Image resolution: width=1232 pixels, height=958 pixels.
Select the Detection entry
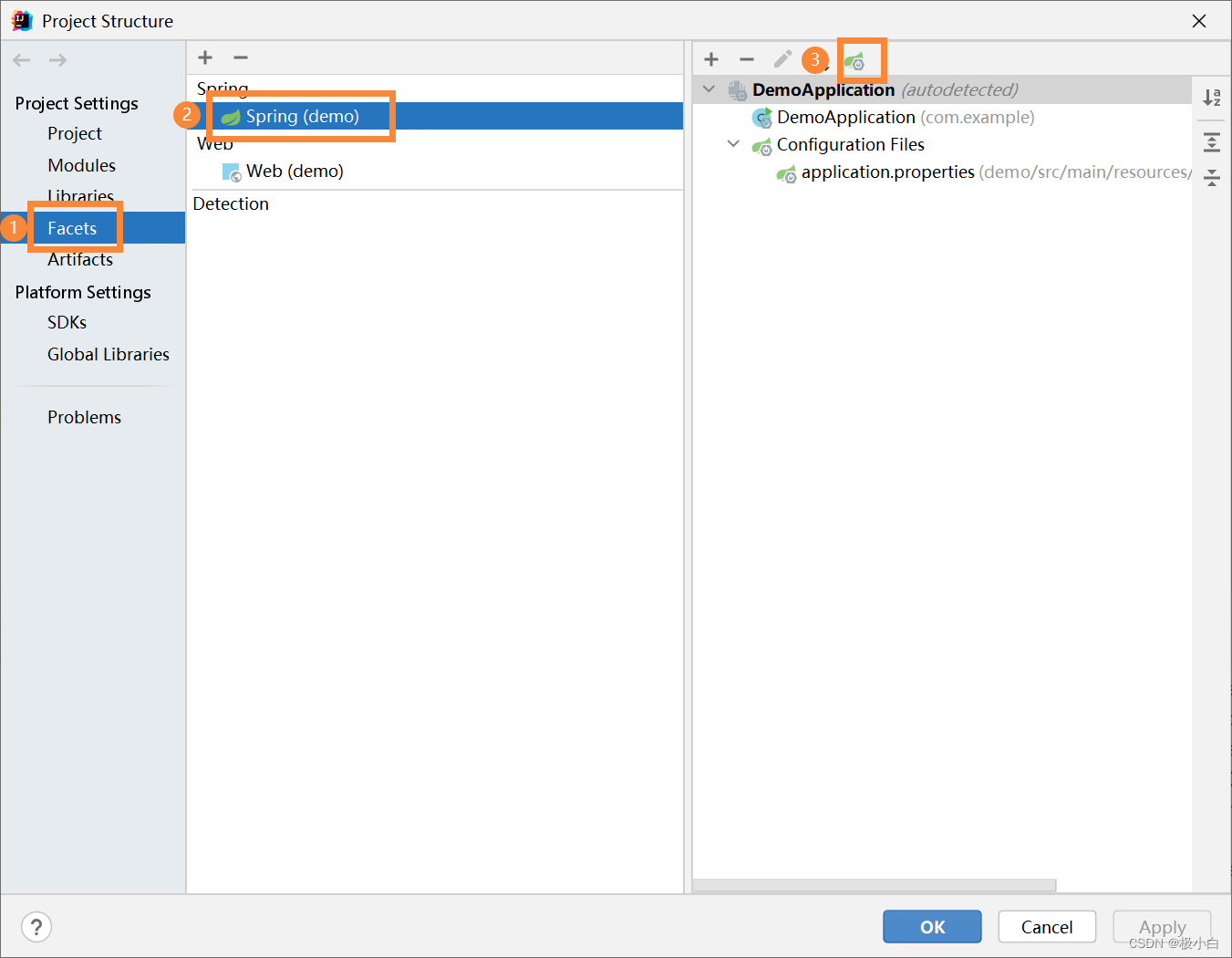231,203
